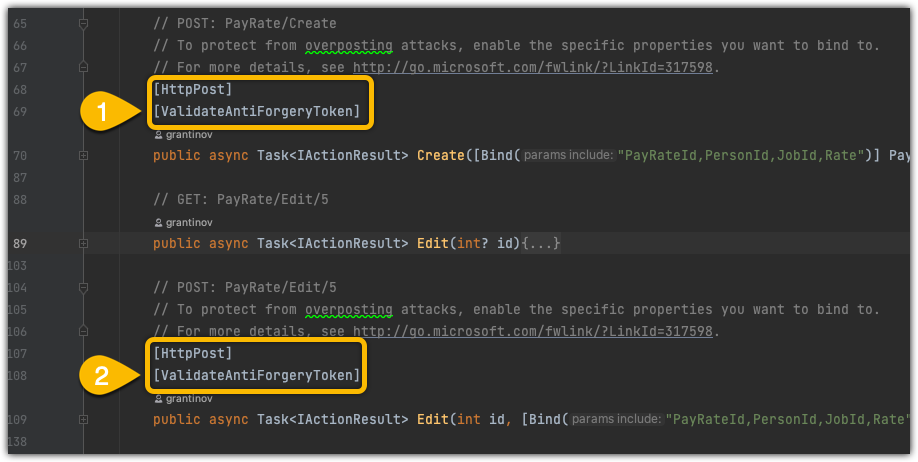Viewport: 918px width, 462px height.
Task: Click grantinov author hint above the Create method
Action: (x=183, y=135)
